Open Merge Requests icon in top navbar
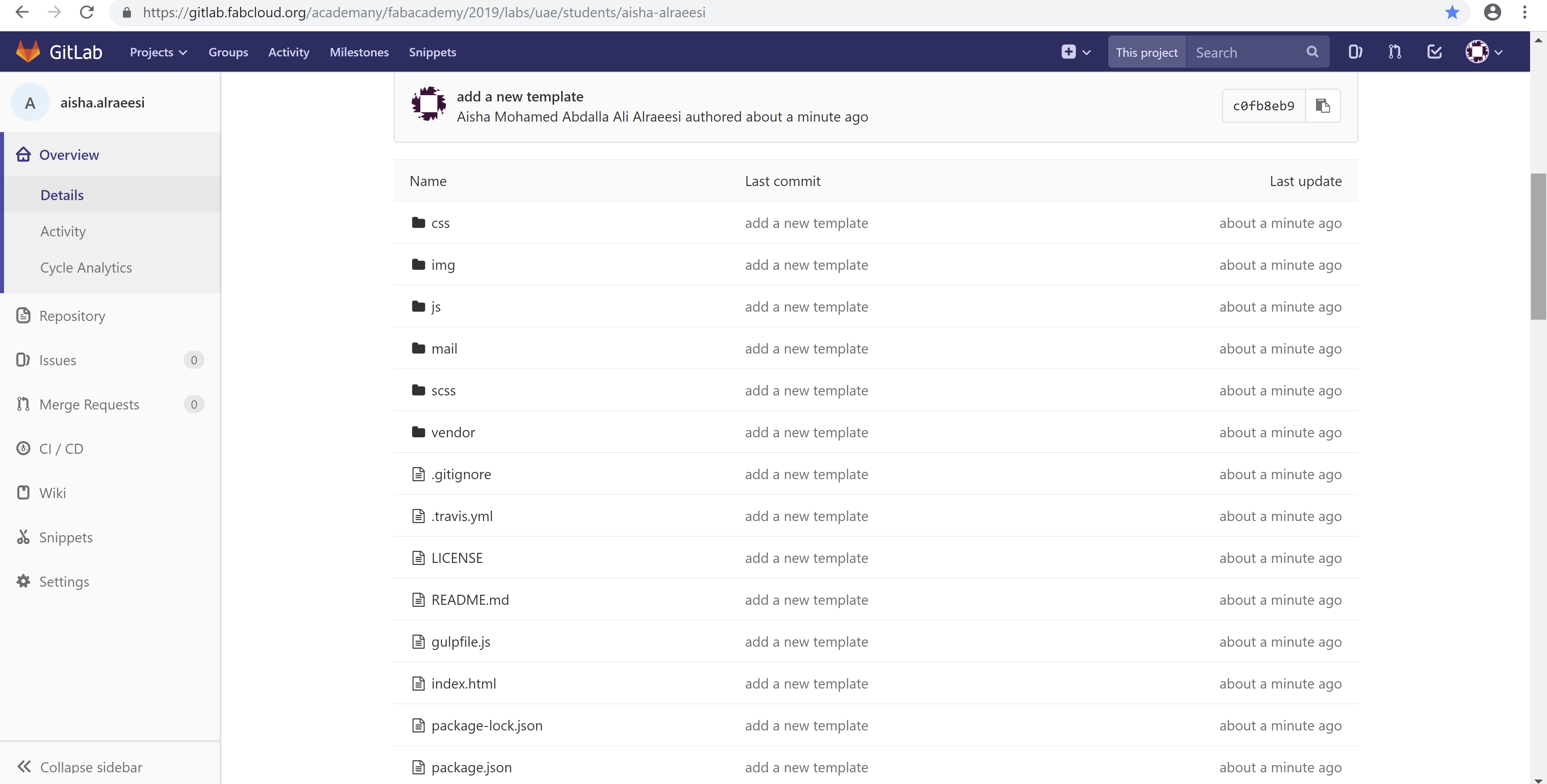Image resolution: width=1547 pixels, height=784 pixels. tap(1394, 52)
